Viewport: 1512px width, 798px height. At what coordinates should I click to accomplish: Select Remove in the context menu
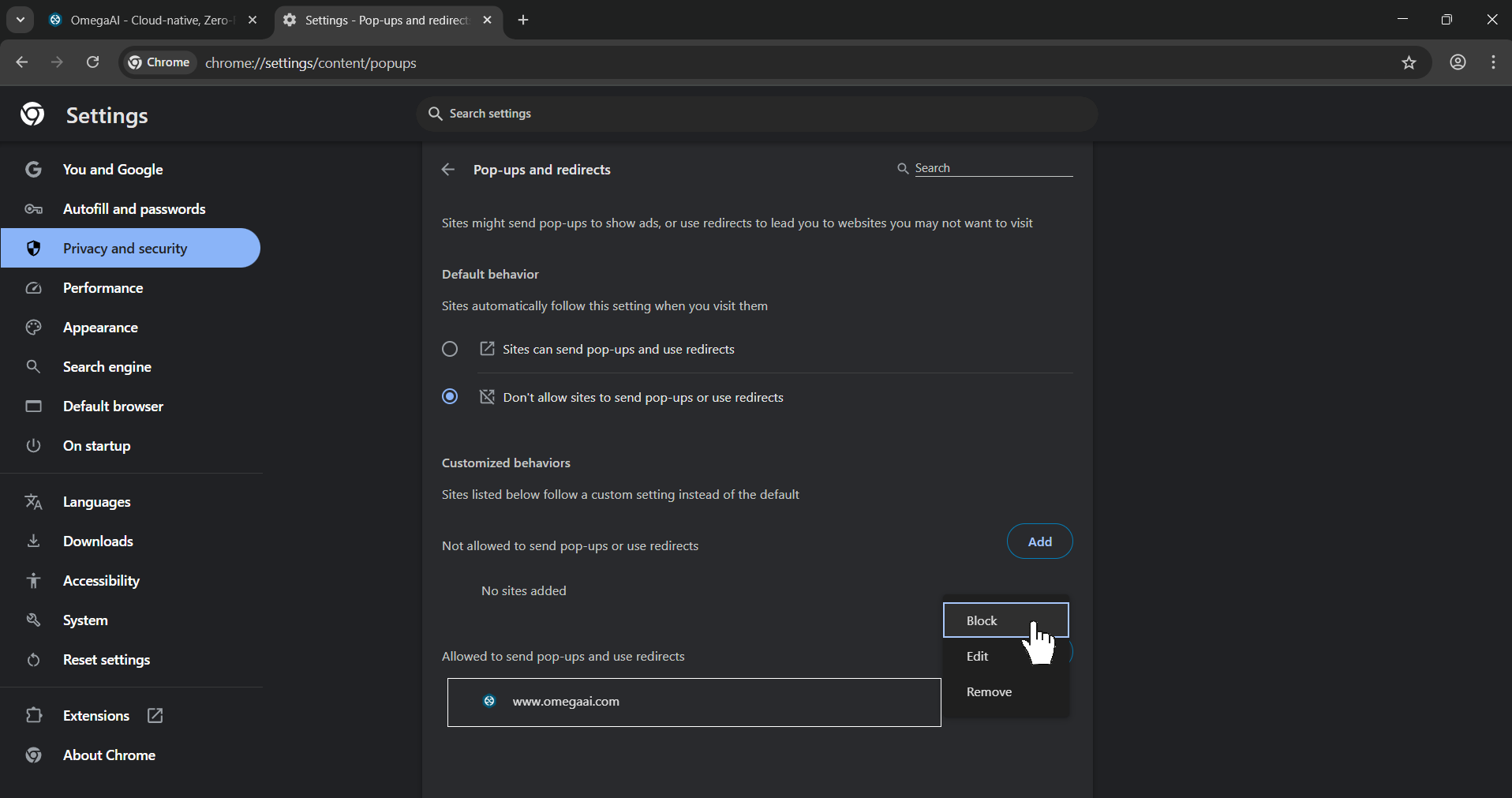(989, 691)
